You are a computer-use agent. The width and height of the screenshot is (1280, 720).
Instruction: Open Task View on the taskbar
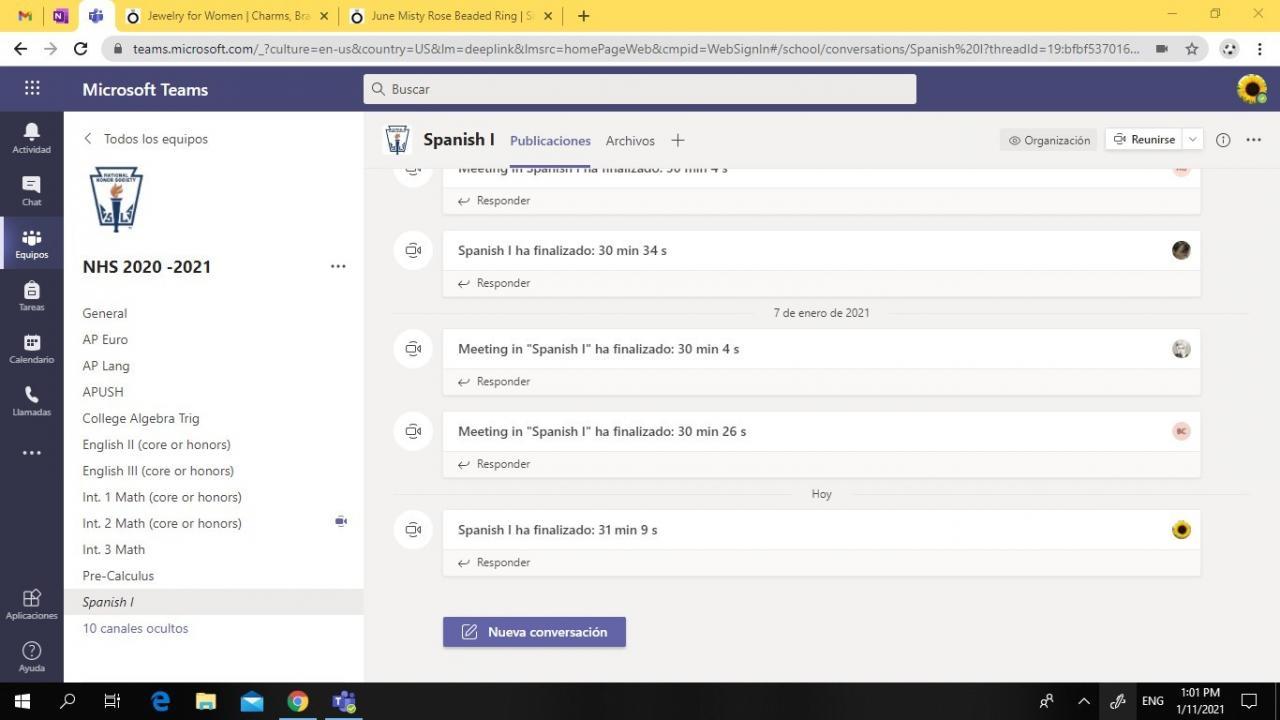pyautogui.click(x=112, y=701)
